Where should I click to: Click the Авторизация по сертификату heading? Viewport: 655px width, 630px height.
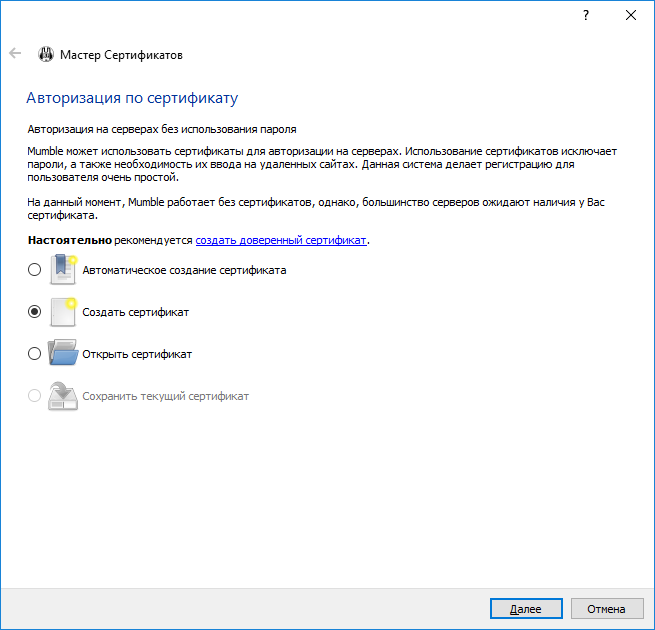tap(131, 99)
